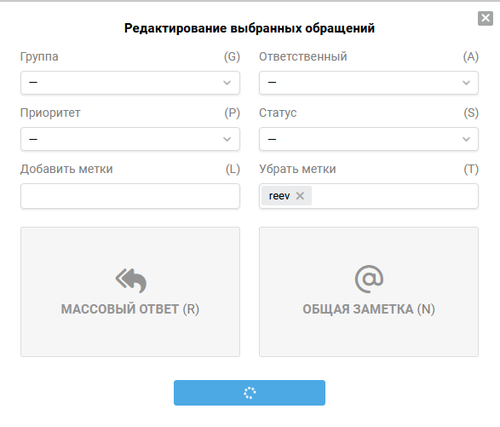Image resolution: width=500 pixels, height=427 pixels.
Task: Click the Ответственный chevron arrow
Action: [466, 83]
